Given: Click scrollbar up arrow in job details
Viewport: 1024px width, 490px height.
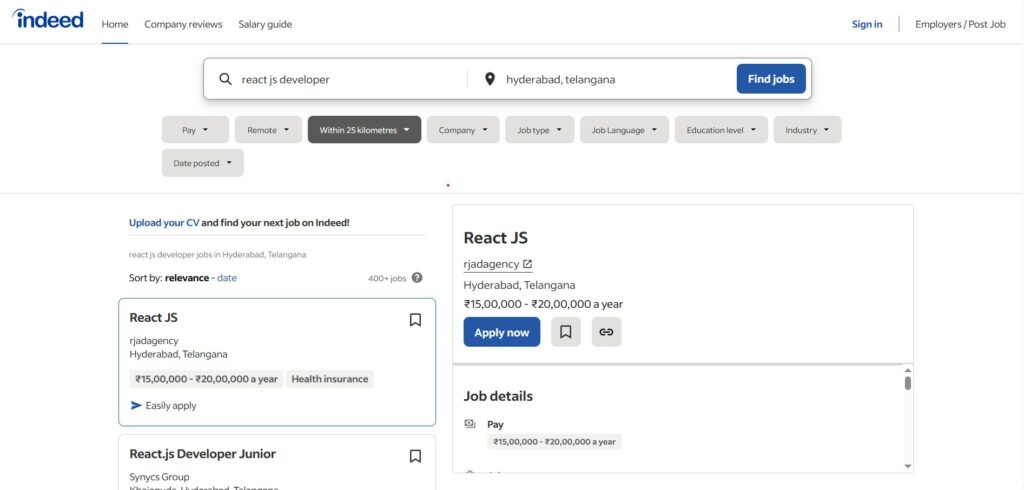Looking at the screenshot, I should [x=908, y=370].
